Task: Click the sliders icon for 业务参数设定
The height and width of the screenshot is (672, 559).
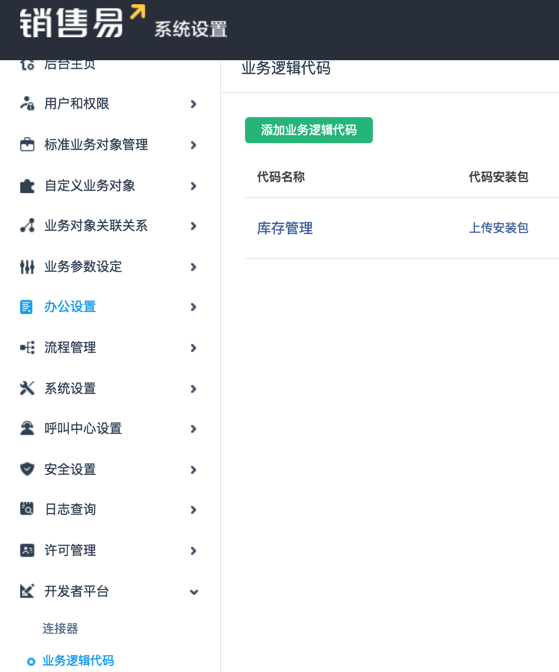Action: 27,267
